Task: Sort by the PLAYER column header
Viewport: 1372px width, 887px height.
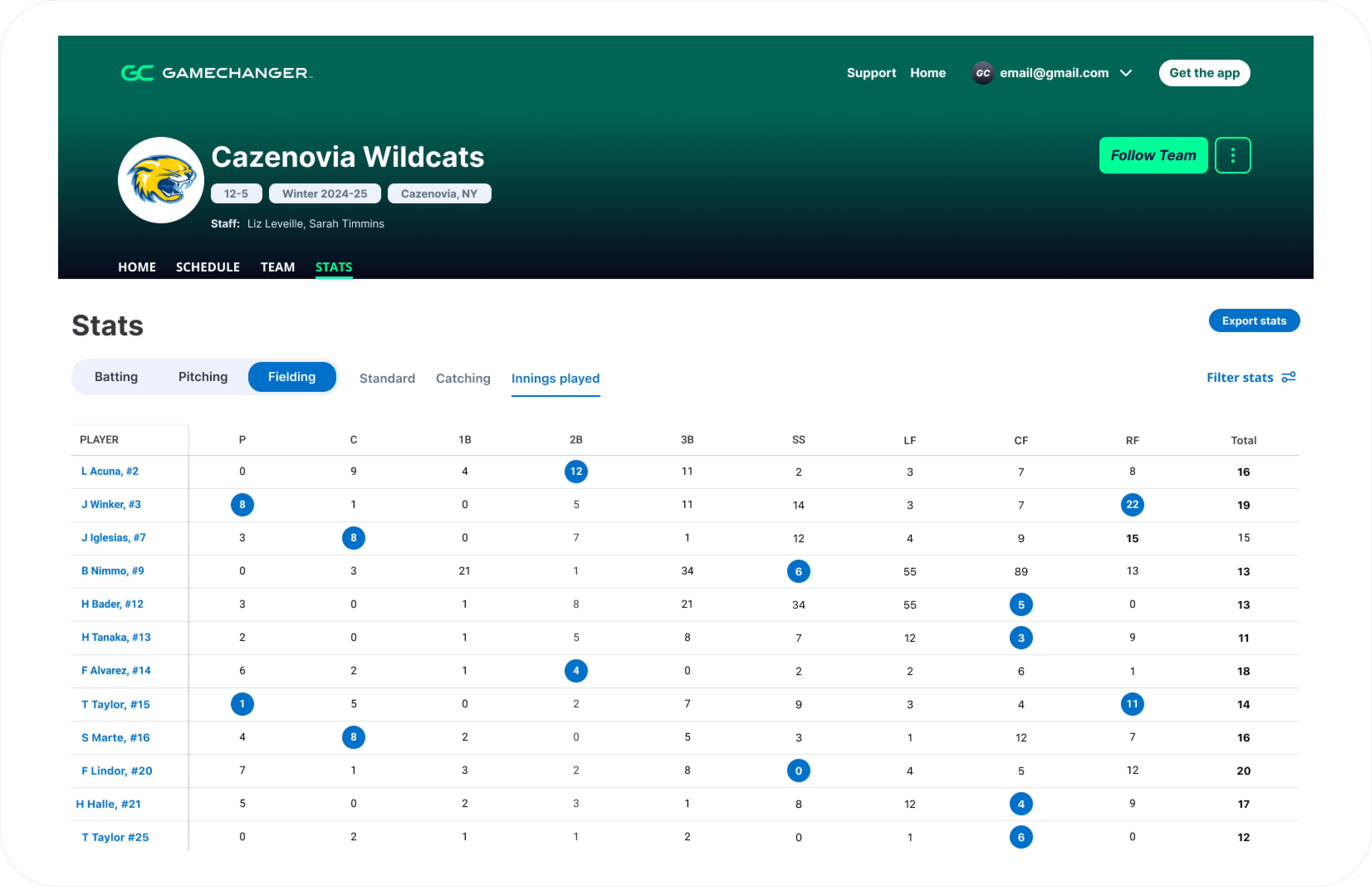Action: [99, 440]
